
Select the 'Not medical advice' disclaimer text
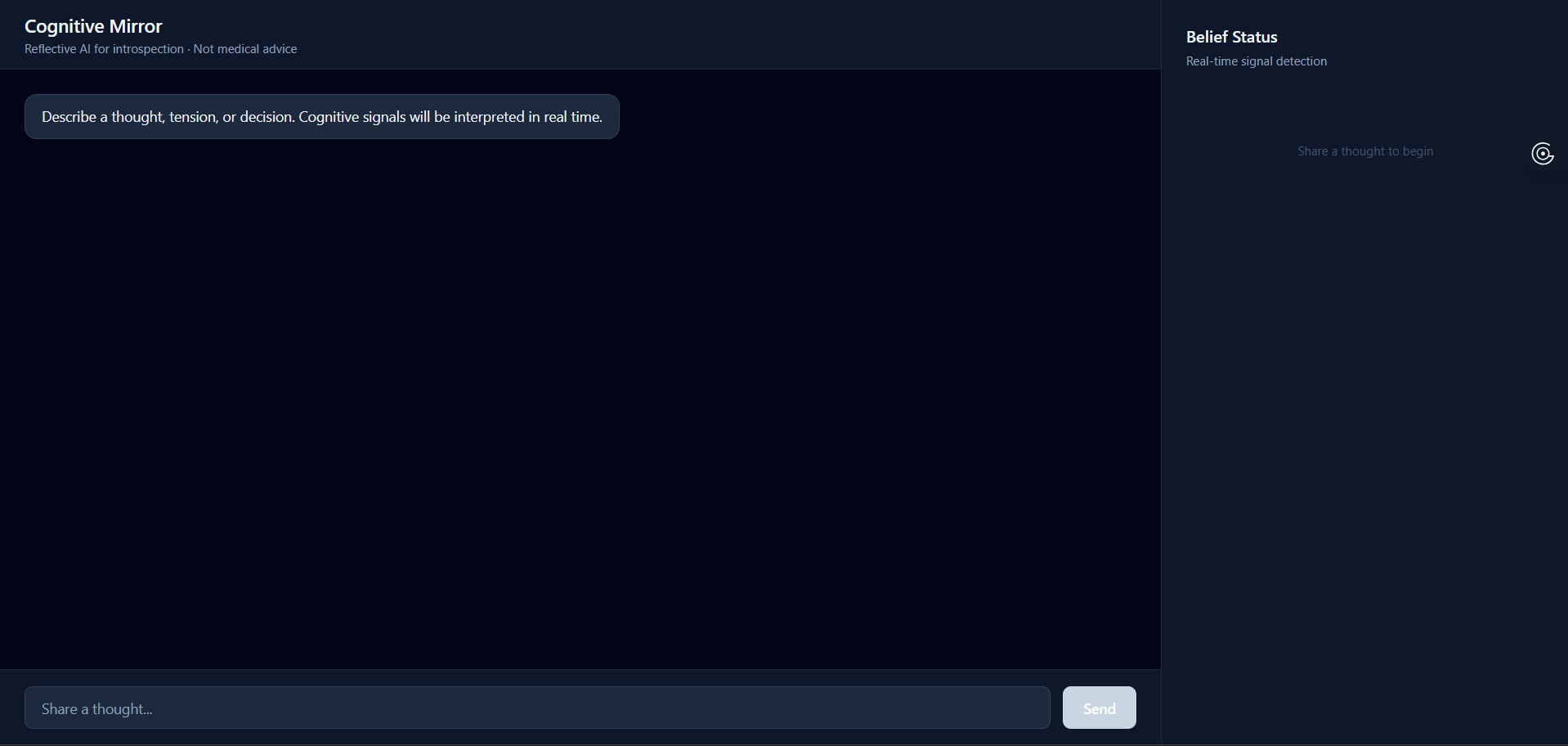pos(245,49)
